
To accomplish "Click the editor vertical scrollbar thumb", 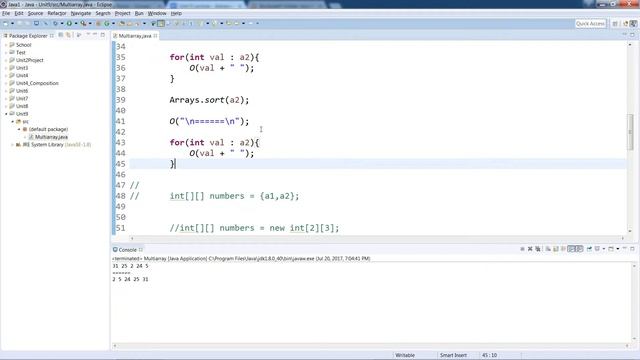I will (630, 132).
